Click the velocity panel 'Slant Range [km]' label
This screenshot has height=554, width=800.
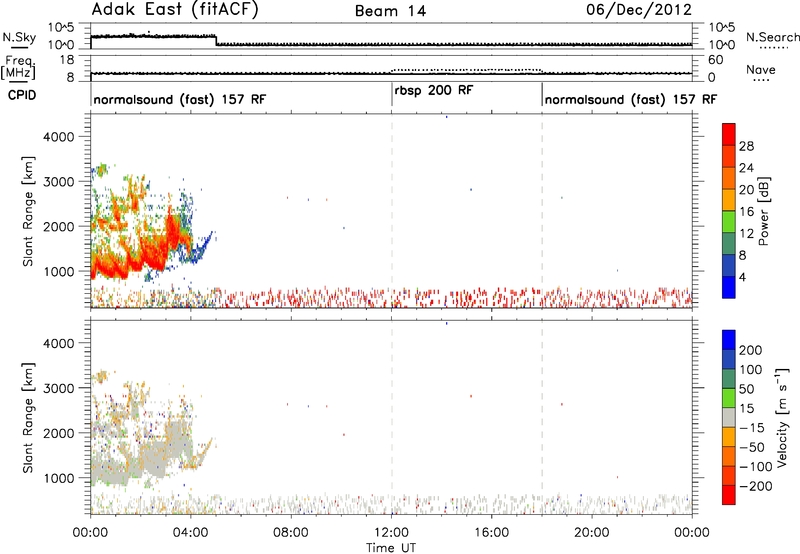pyautogui.click(x=28, y=418)
